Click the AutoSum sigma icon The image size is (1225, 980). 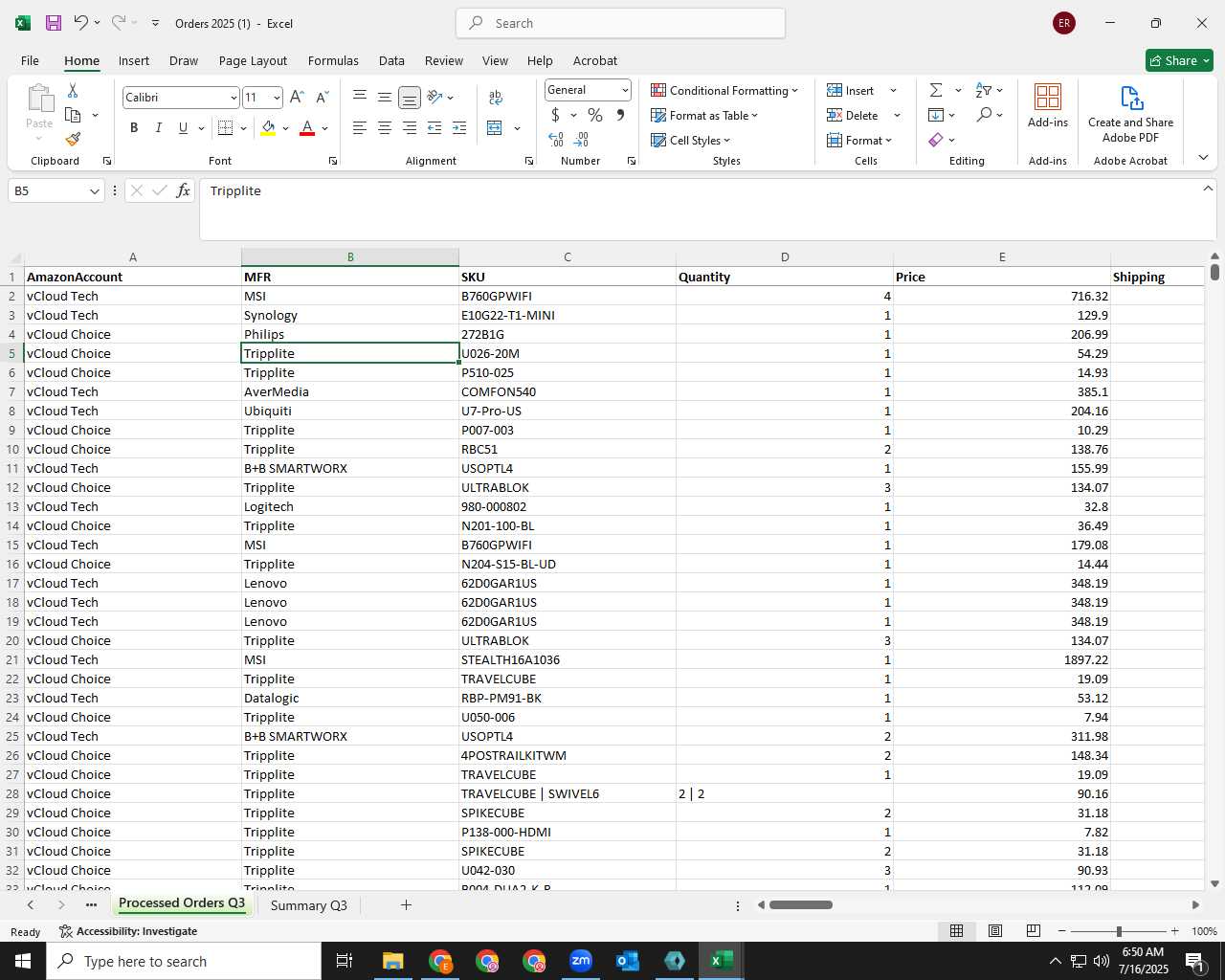click(x=936, y=90)
